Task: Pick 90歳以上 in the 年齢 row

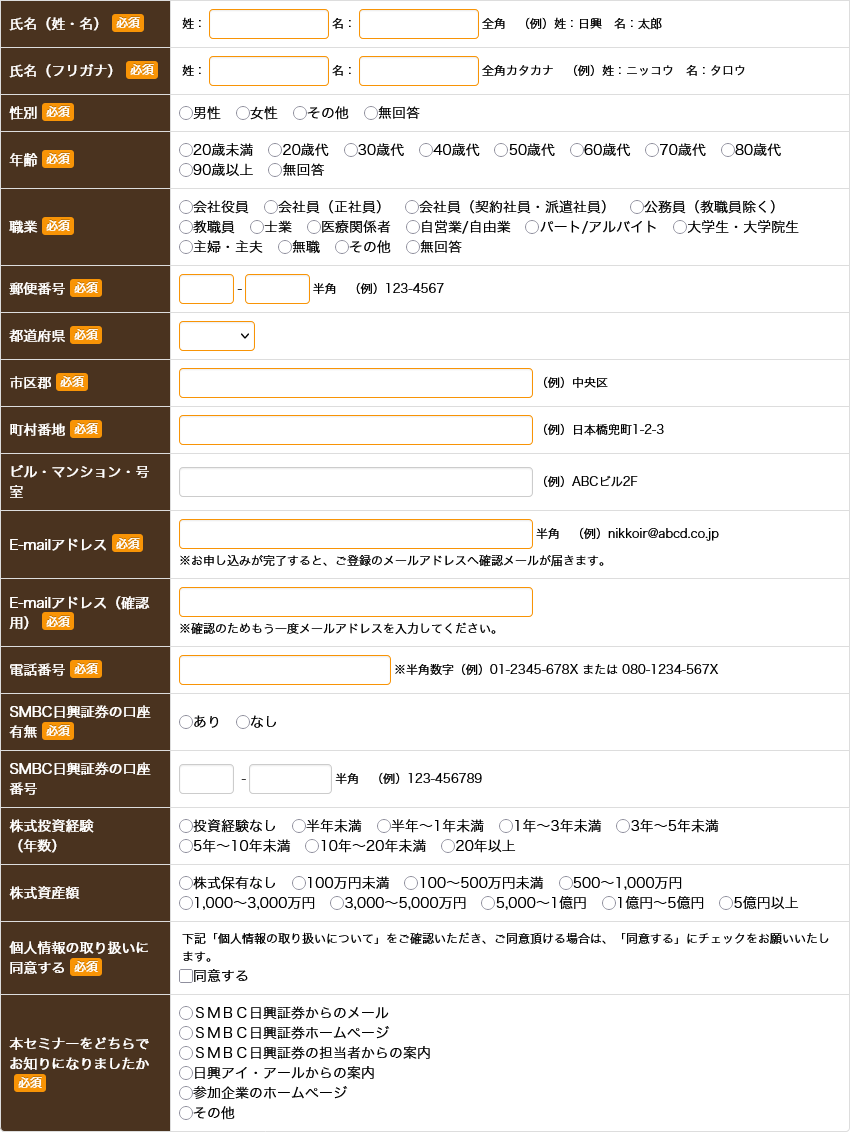Action: (183, 170)
